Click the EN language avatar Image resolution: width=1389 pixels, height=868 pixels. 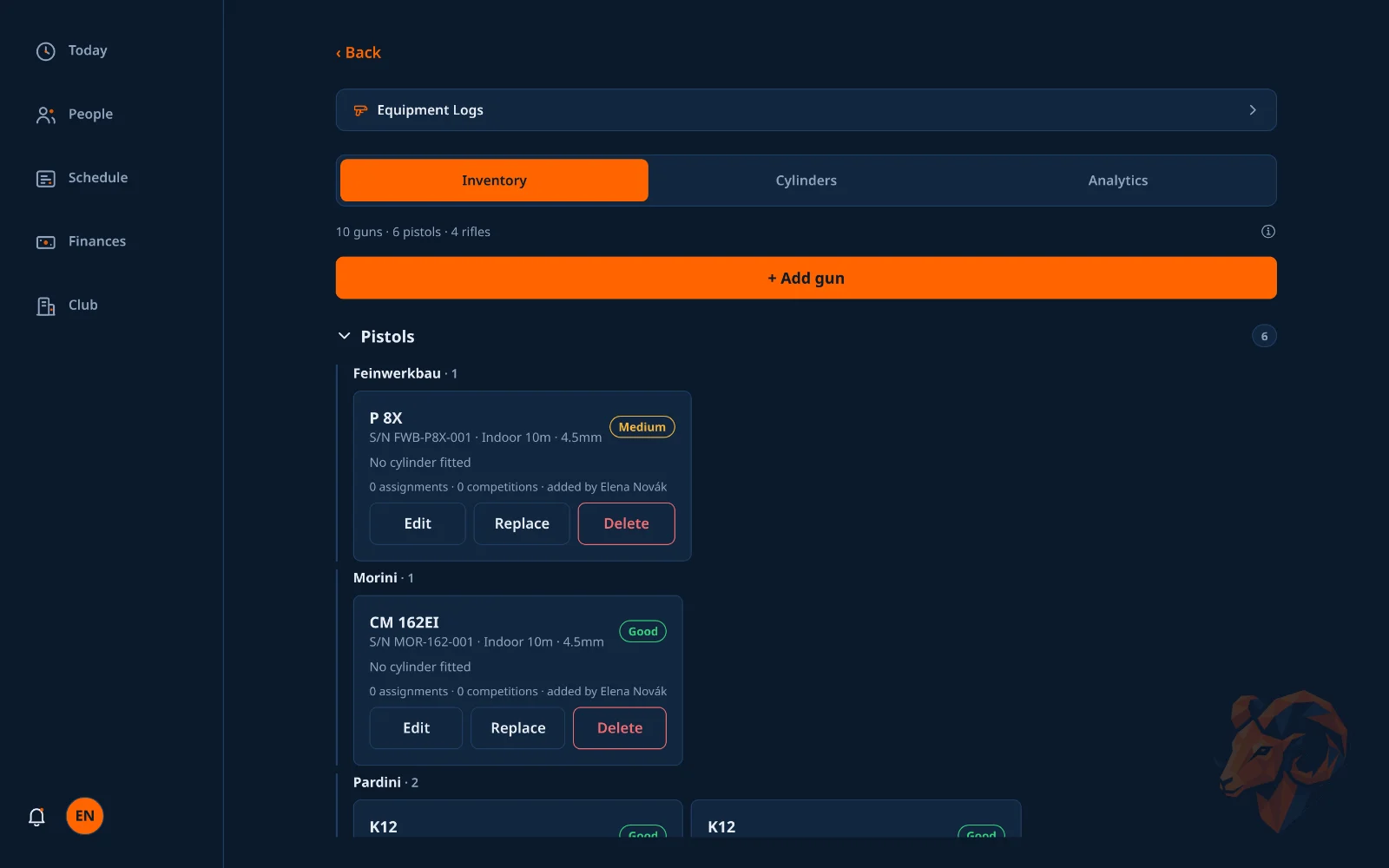pyautogui.click(x=85, y=816)
